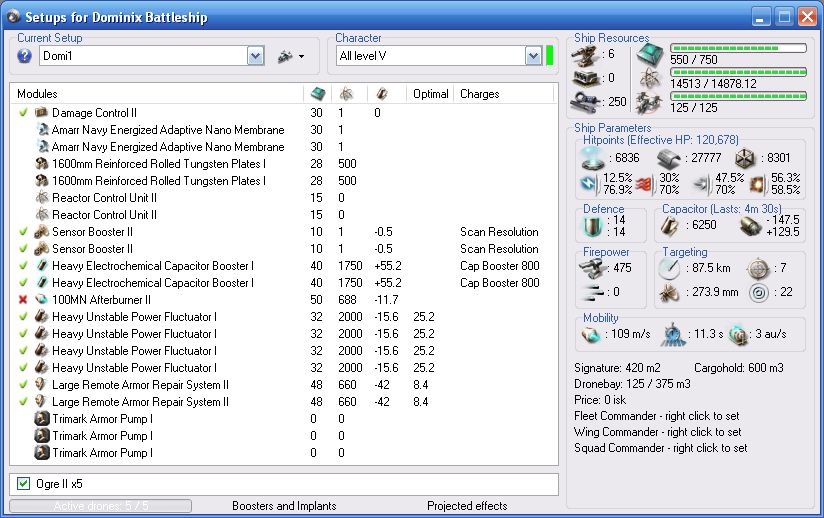Set Fleet Commander text line

(x=656, y=416)
